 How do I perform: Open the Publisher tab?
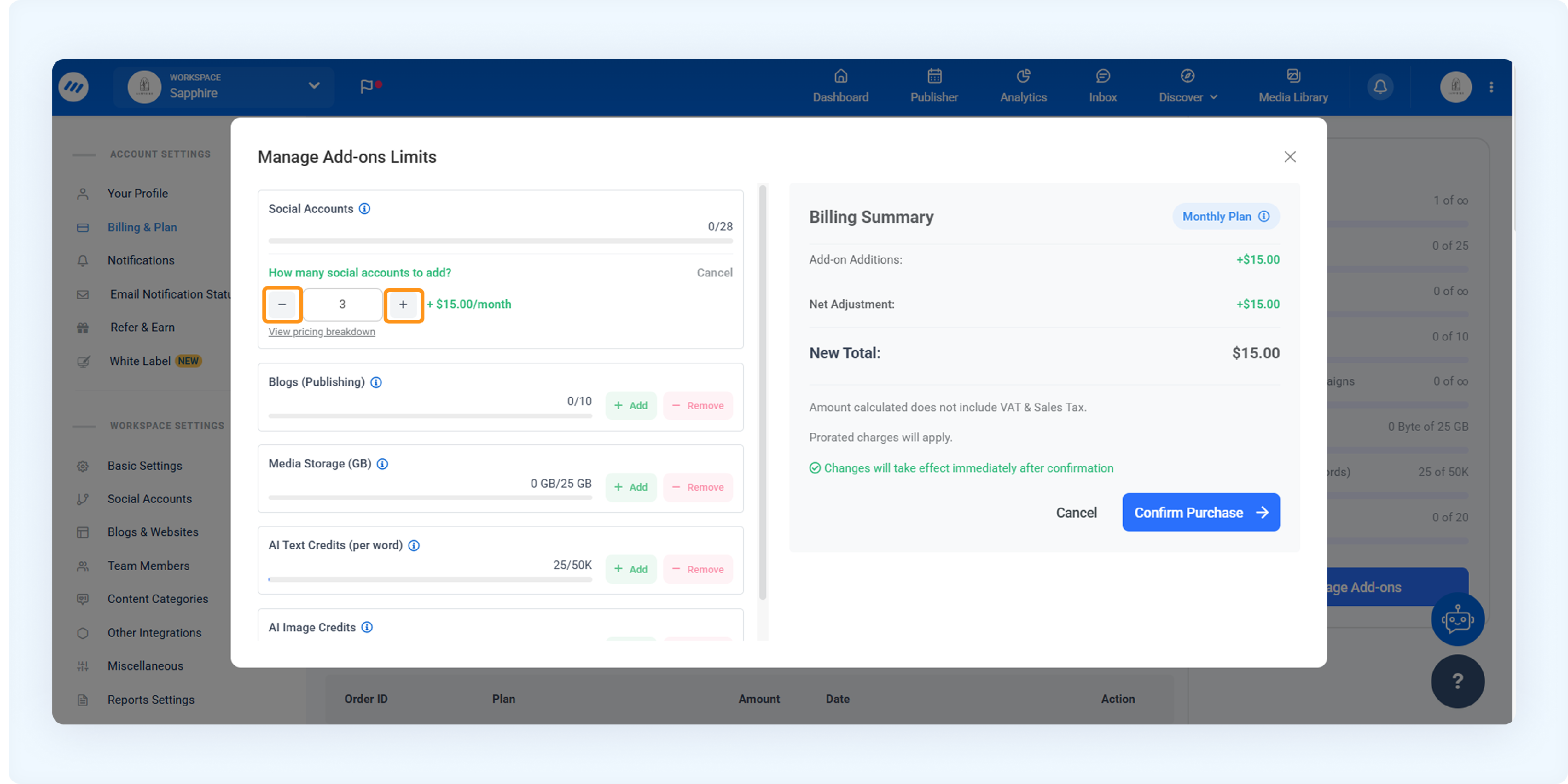[933, 86]
